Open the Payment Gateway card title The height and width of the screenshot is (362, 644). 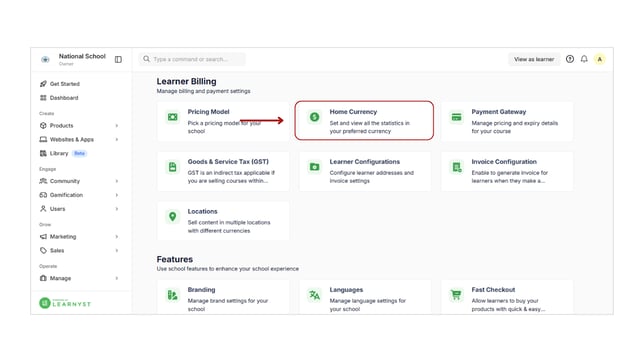[x=499, y=112]
